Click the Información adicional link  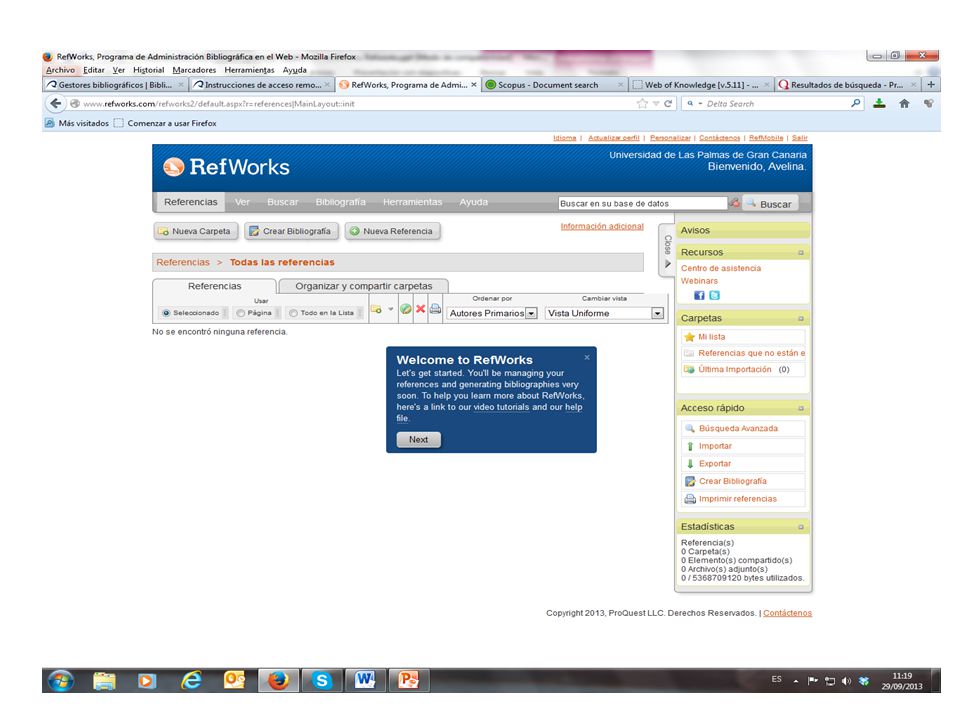click(x=602, y=227)
